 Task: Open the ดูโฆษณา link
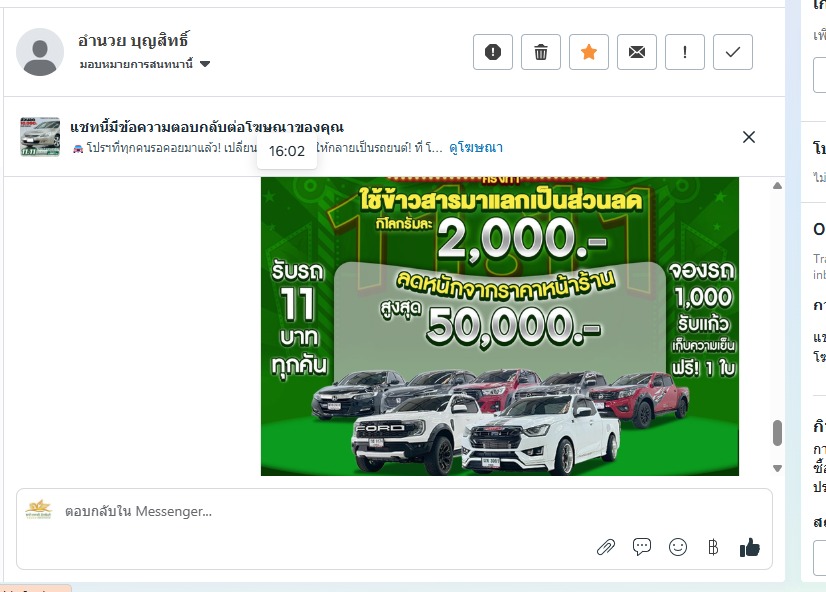pyautogui.click(x=476, y=147)
